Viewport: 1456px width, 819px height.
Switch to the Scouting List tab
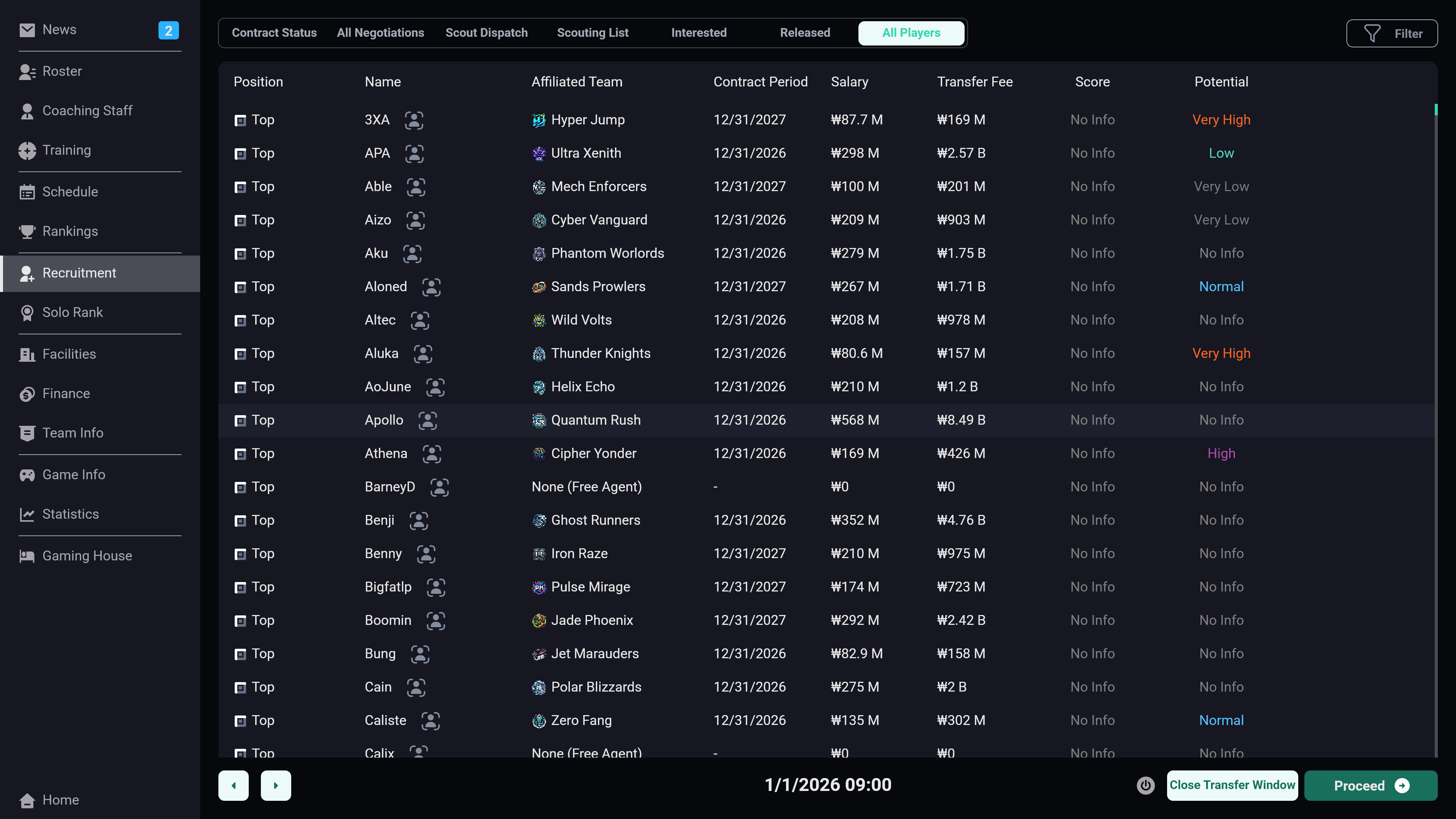pyautogui.click(x=592, y=33)
